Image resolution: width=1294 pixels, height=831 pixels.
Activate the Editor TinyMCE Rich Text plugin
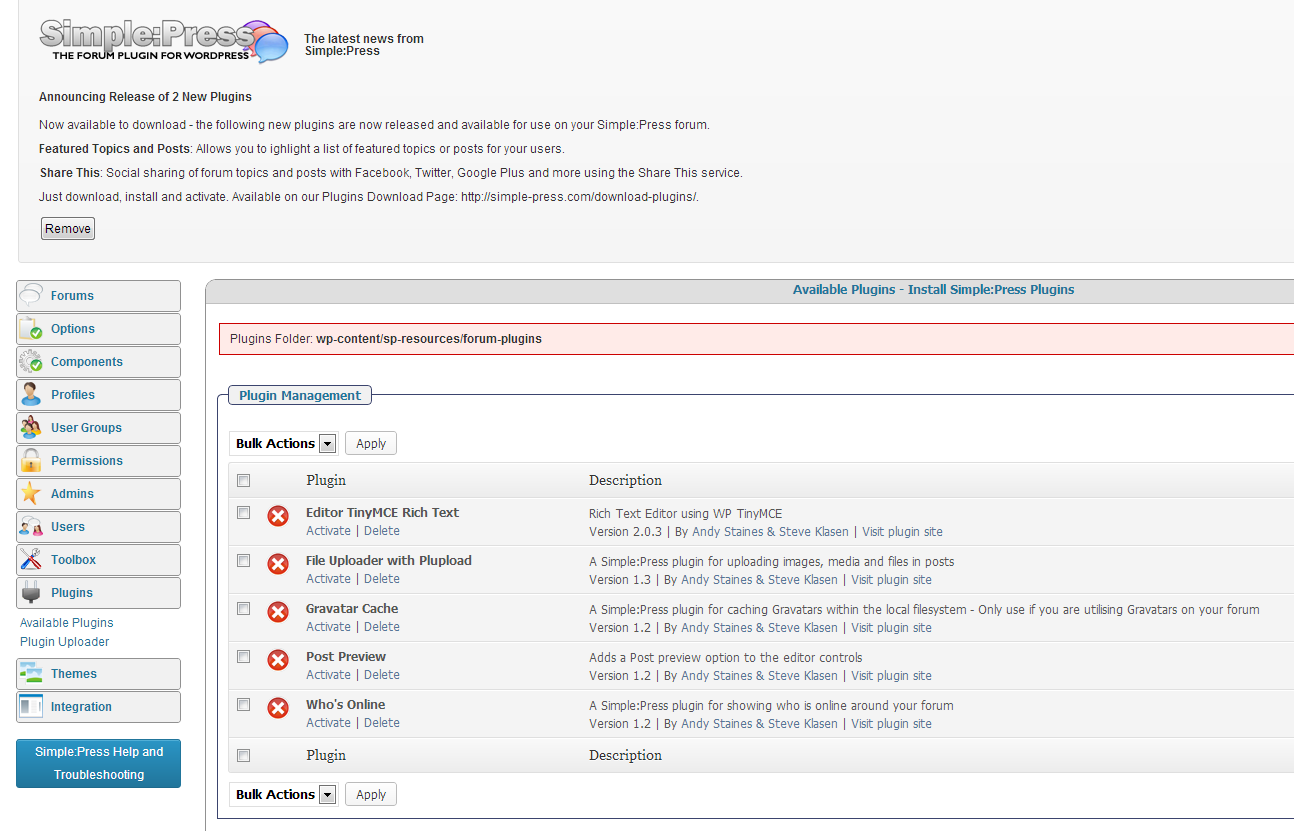coord(328,531)
